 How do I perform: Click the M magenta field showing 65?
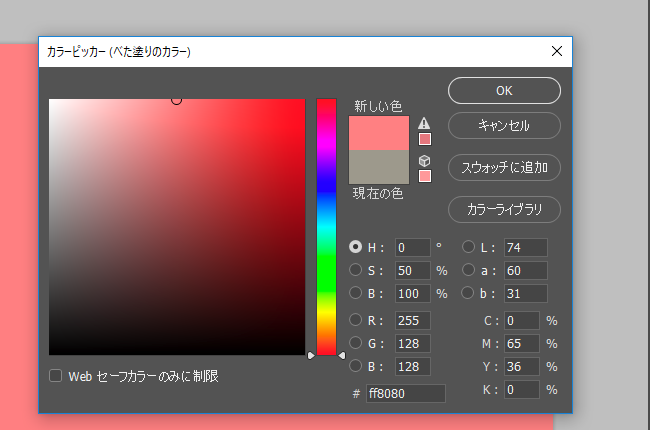click(x=522, y=344)
